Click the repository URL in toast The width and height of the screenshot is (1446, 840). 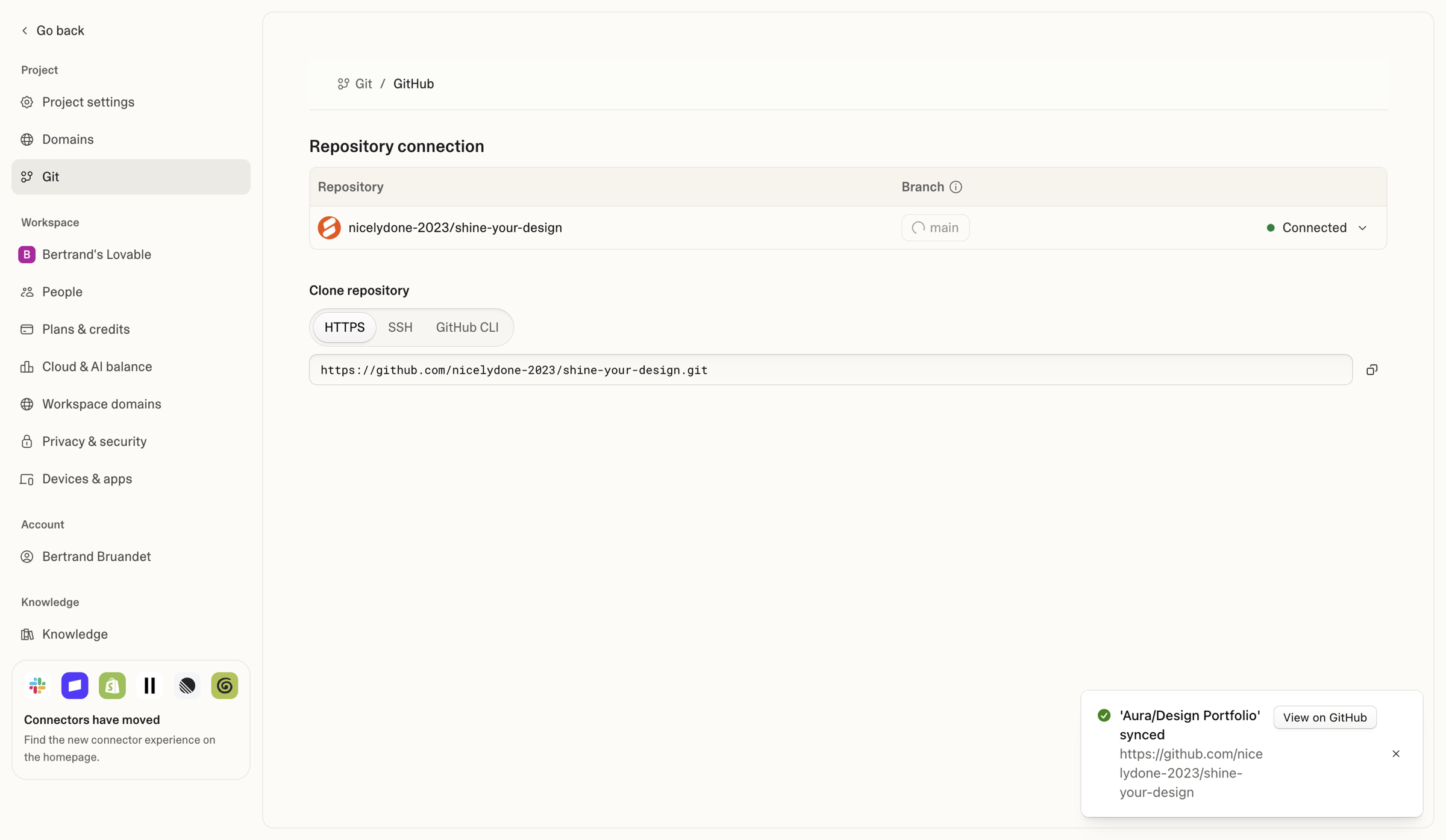[x=1191, y=773]
